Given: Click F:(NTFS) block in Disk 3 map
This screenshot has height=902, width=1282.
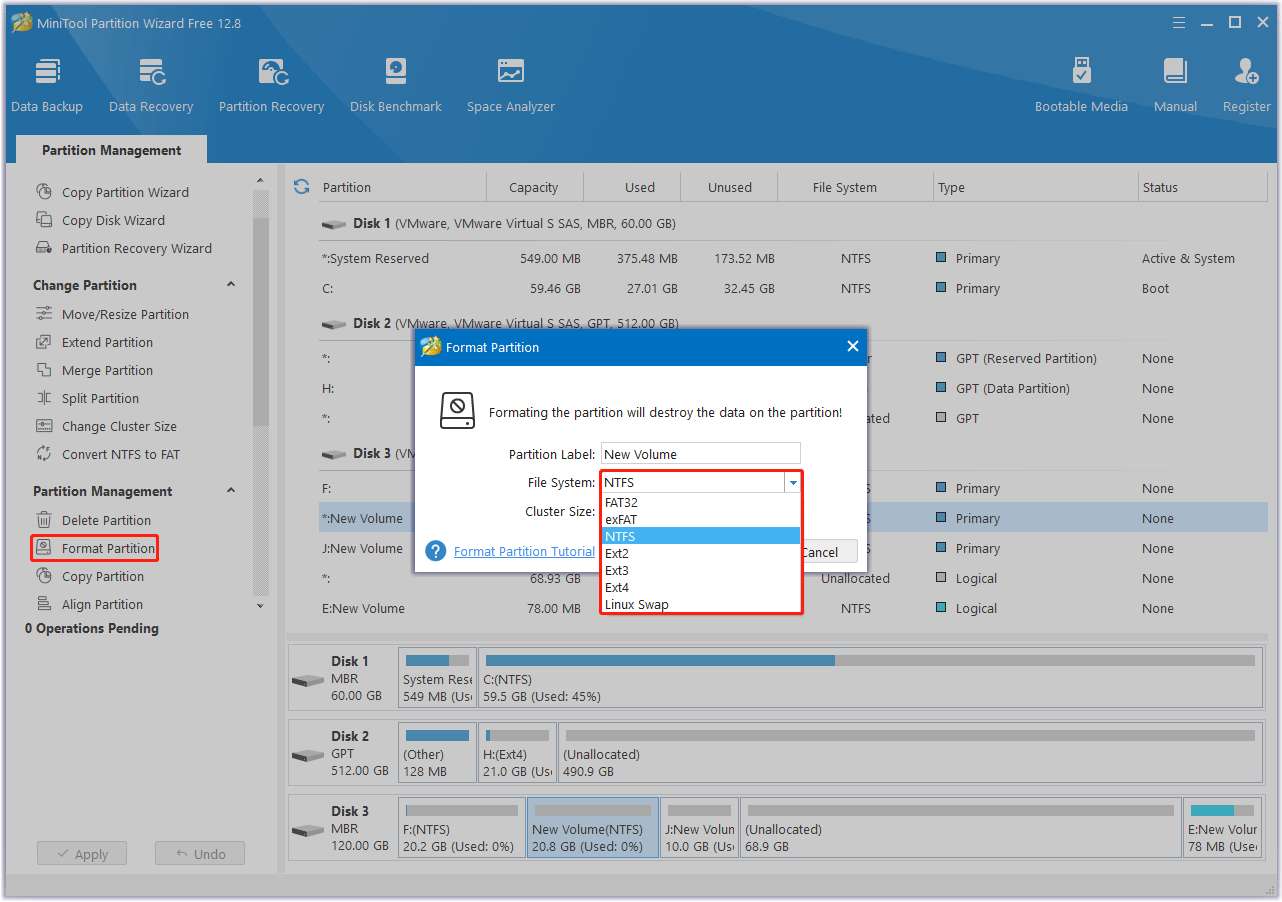Looking at the screenshot, I should tap(461, 828).
